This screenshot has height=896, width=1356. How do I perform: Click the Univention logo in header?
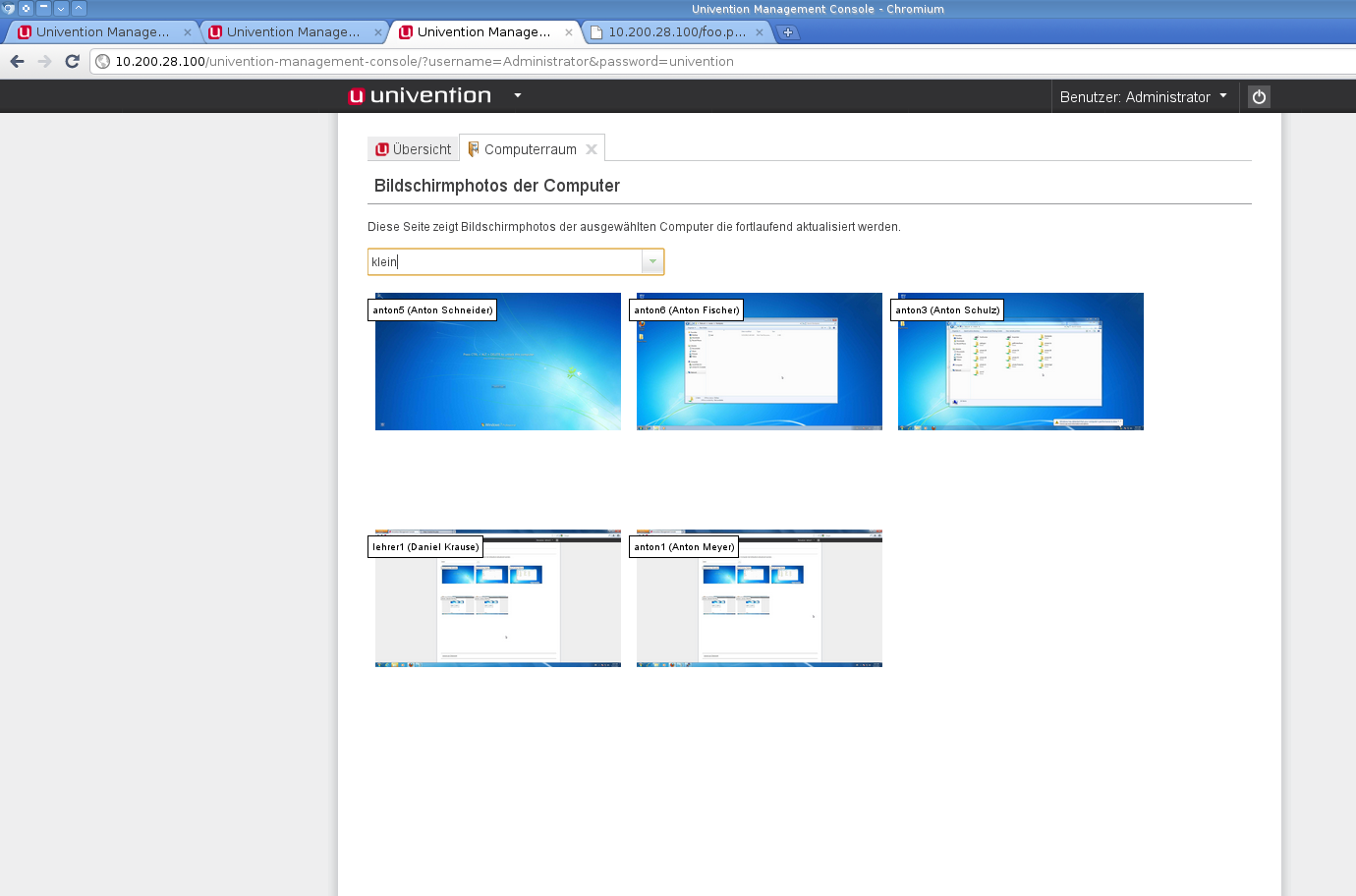click(x=420, y=95)
